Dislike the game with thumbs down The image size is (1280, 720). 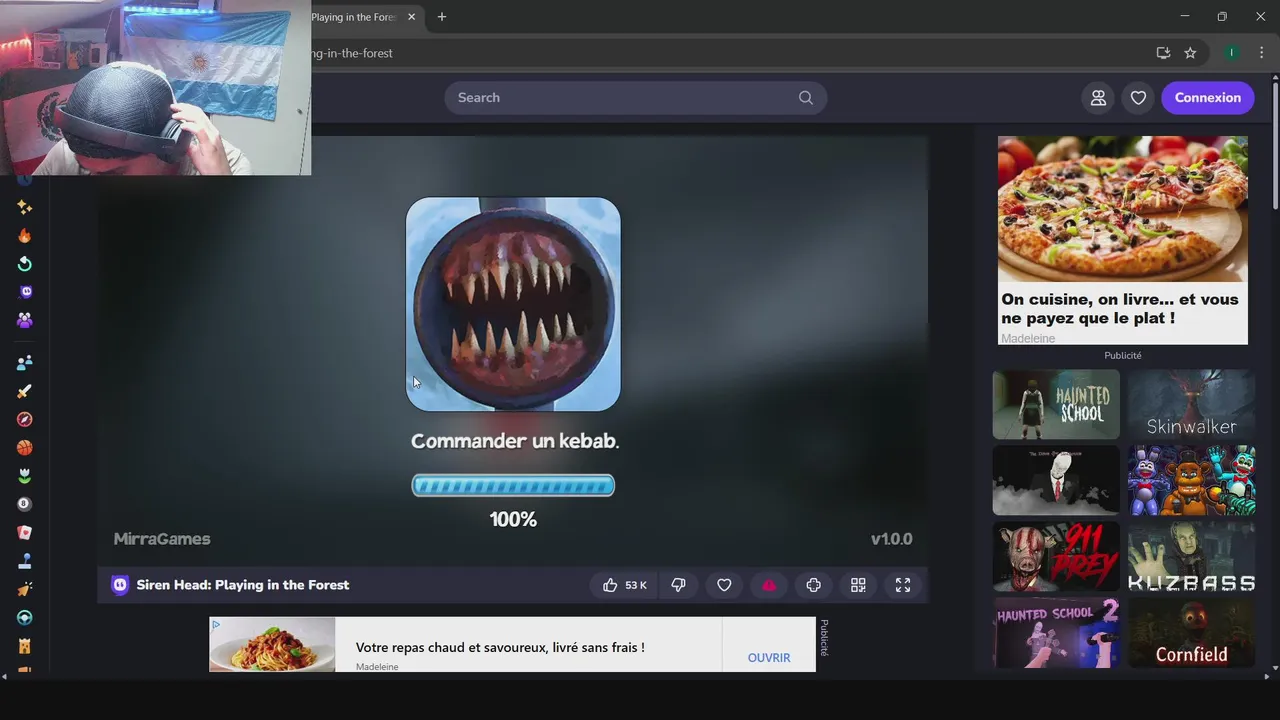click(x=678, y=585)
